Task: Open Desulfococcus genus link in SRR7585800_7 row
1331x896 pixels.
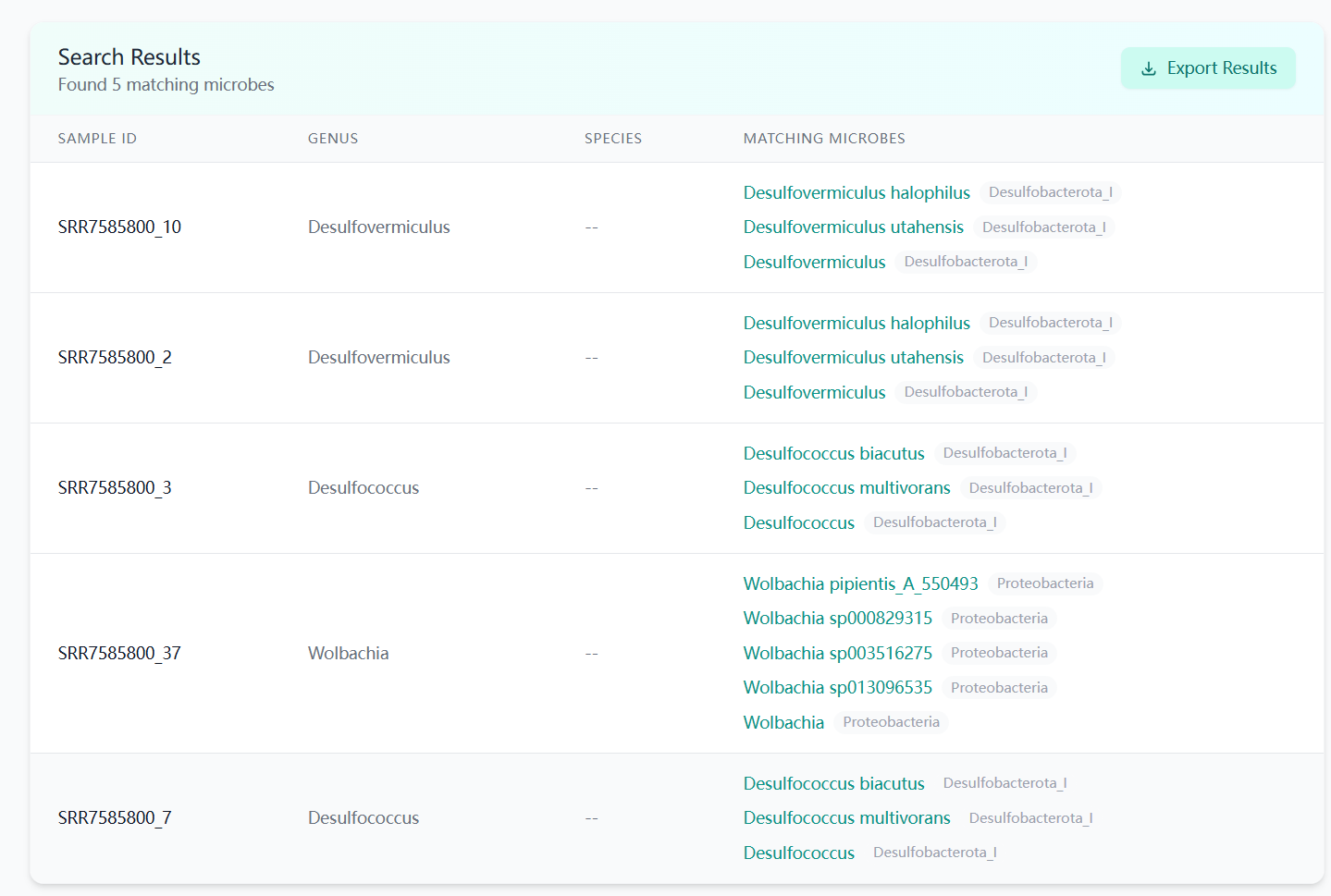Action: 799,853
